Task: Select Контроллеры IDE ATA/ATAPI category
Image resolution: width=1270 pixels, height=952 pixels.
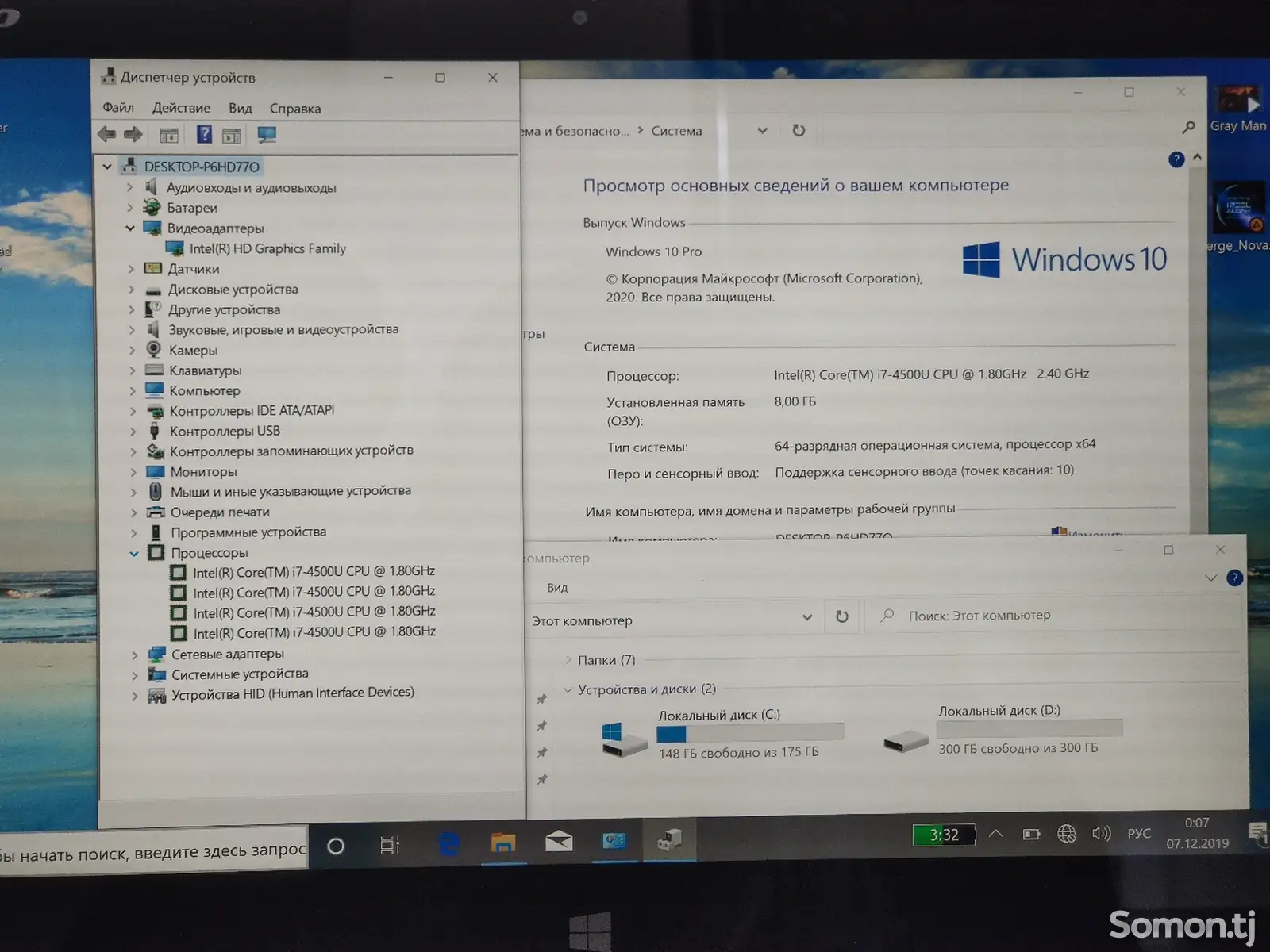Action: pos(252,411)
